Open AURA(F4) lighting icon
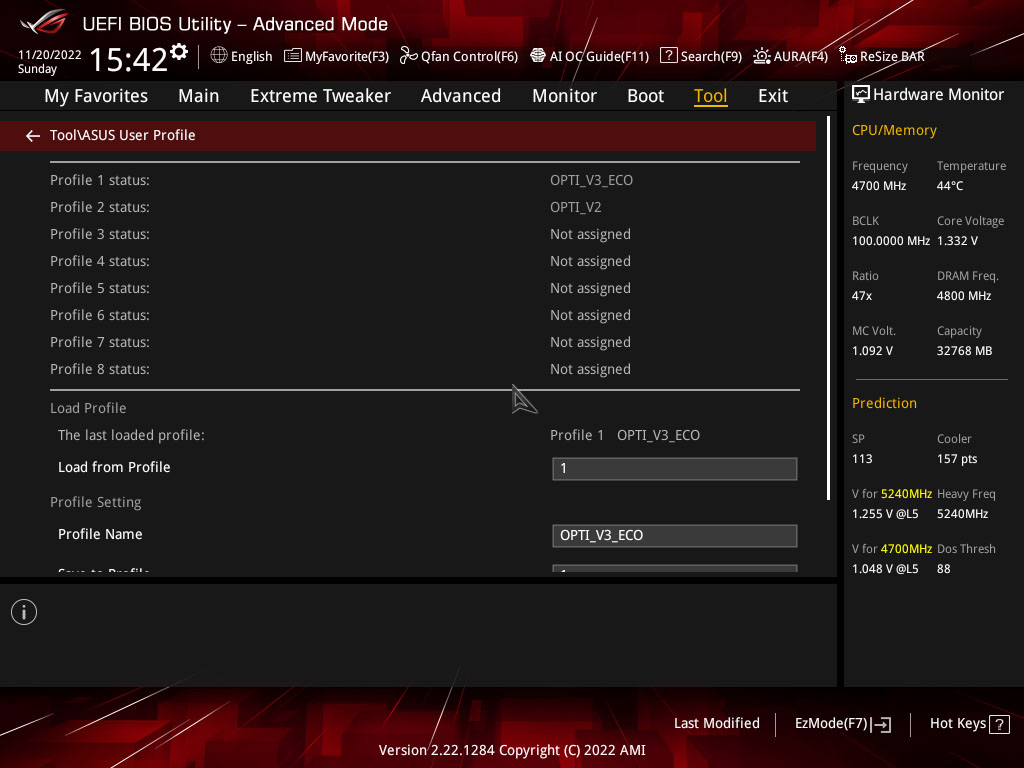Image resolution: width=1024 pixels, height=768 pixels. pos(761,56)
